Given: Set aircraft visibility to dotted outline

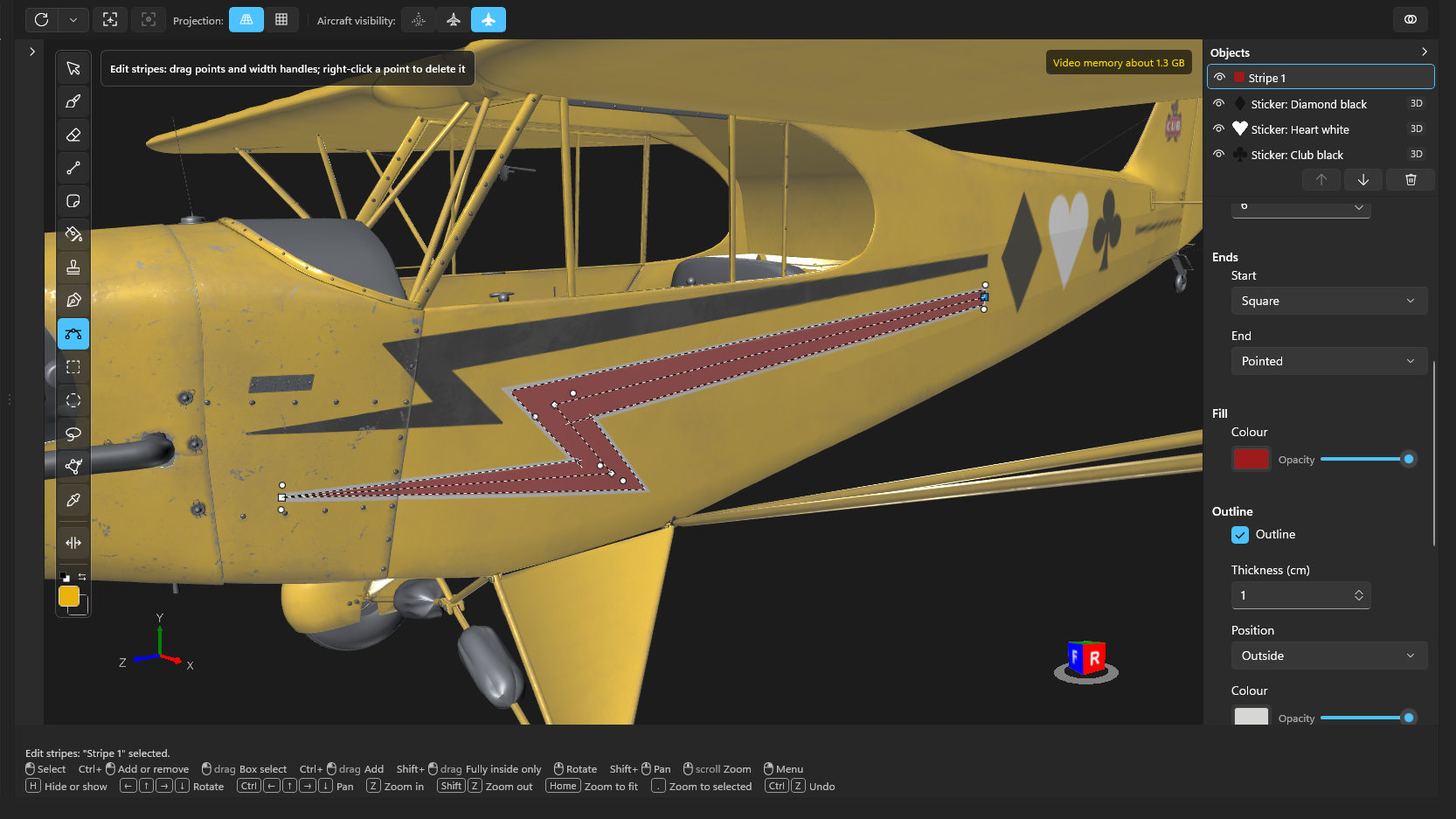Looking at the screenshot, I should tap(419, 19).
